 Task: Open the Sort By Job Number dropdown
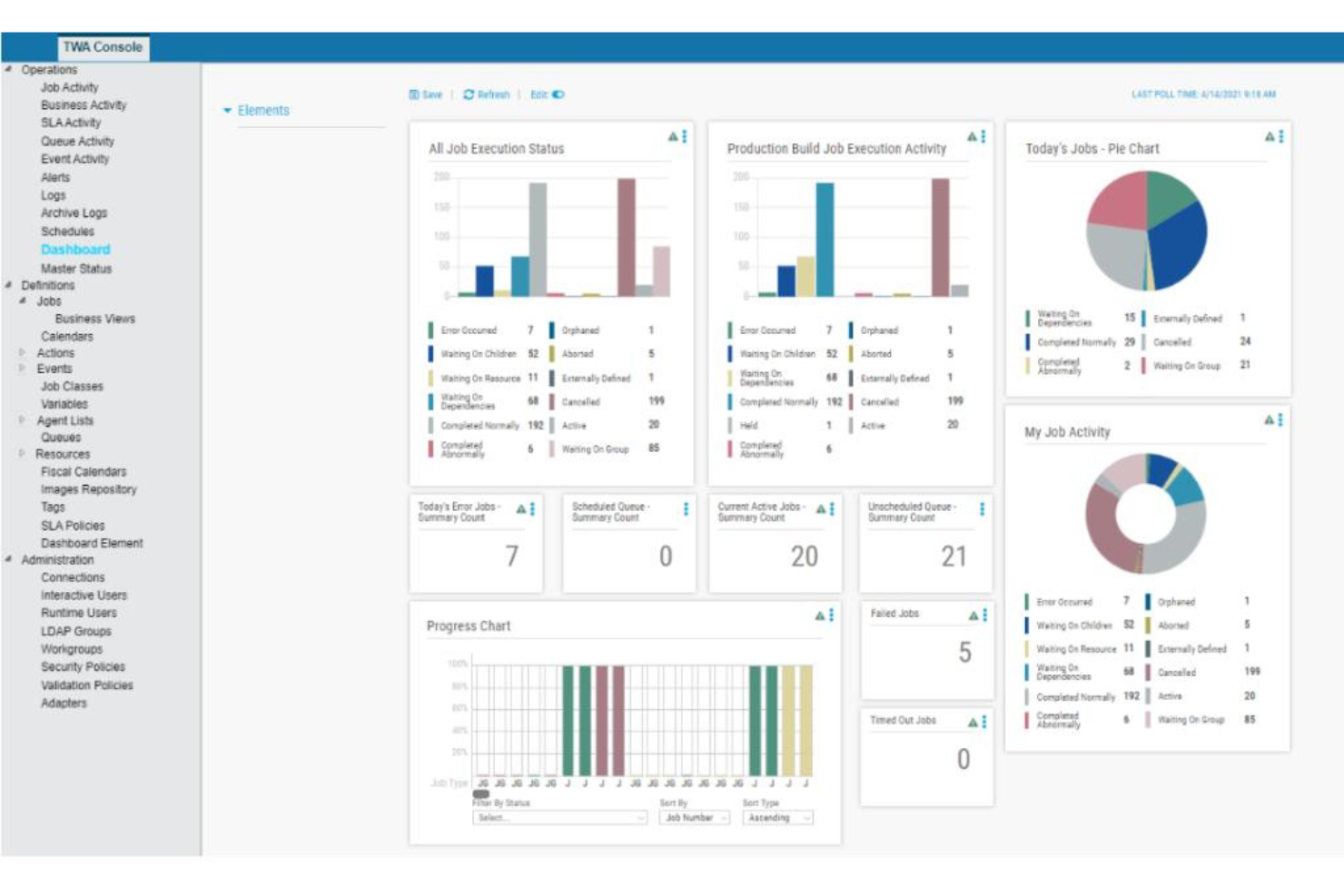pos(695,818)
